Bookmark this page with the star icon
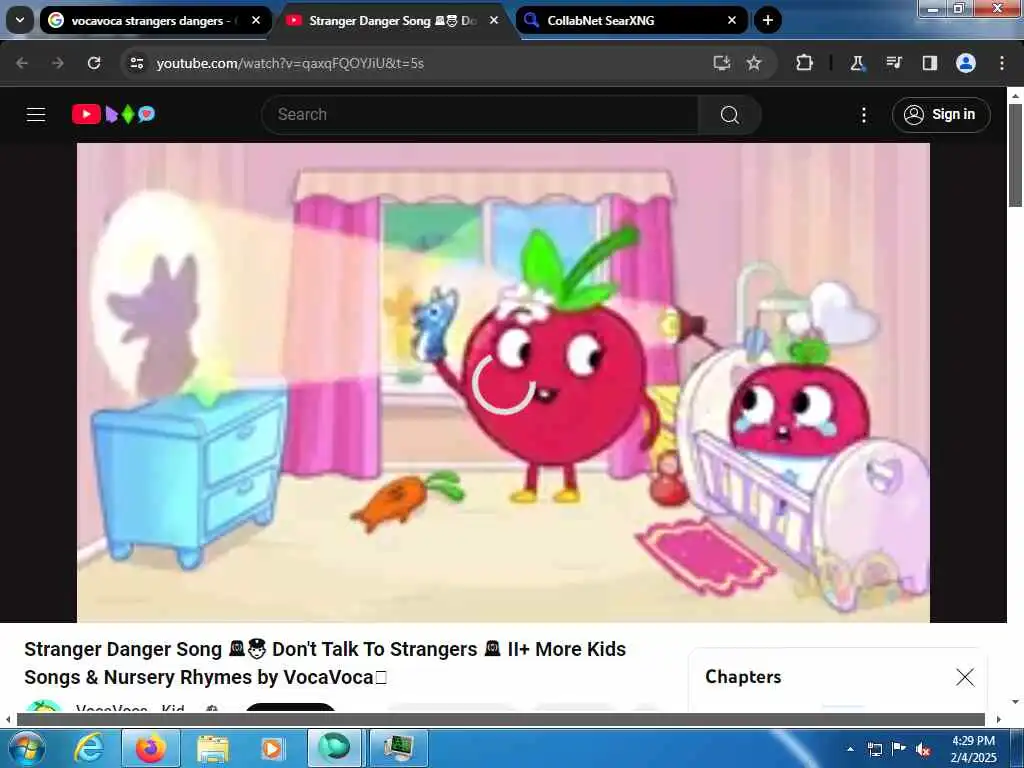This screenshot has height=768, width=1024. tap(754, 63)
